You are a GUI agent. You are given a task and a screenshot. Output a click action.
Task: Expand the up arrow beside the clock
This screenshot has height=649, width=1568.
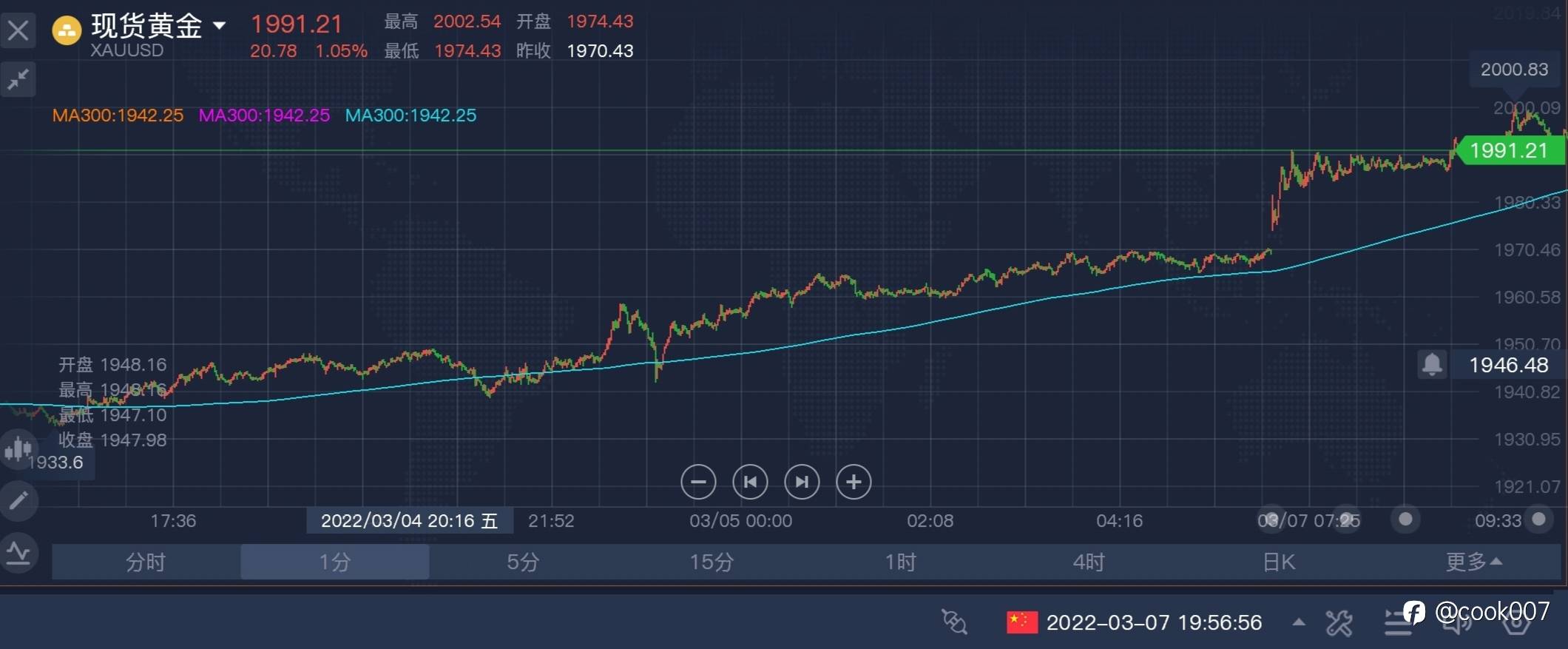[x=1299, y=622]
